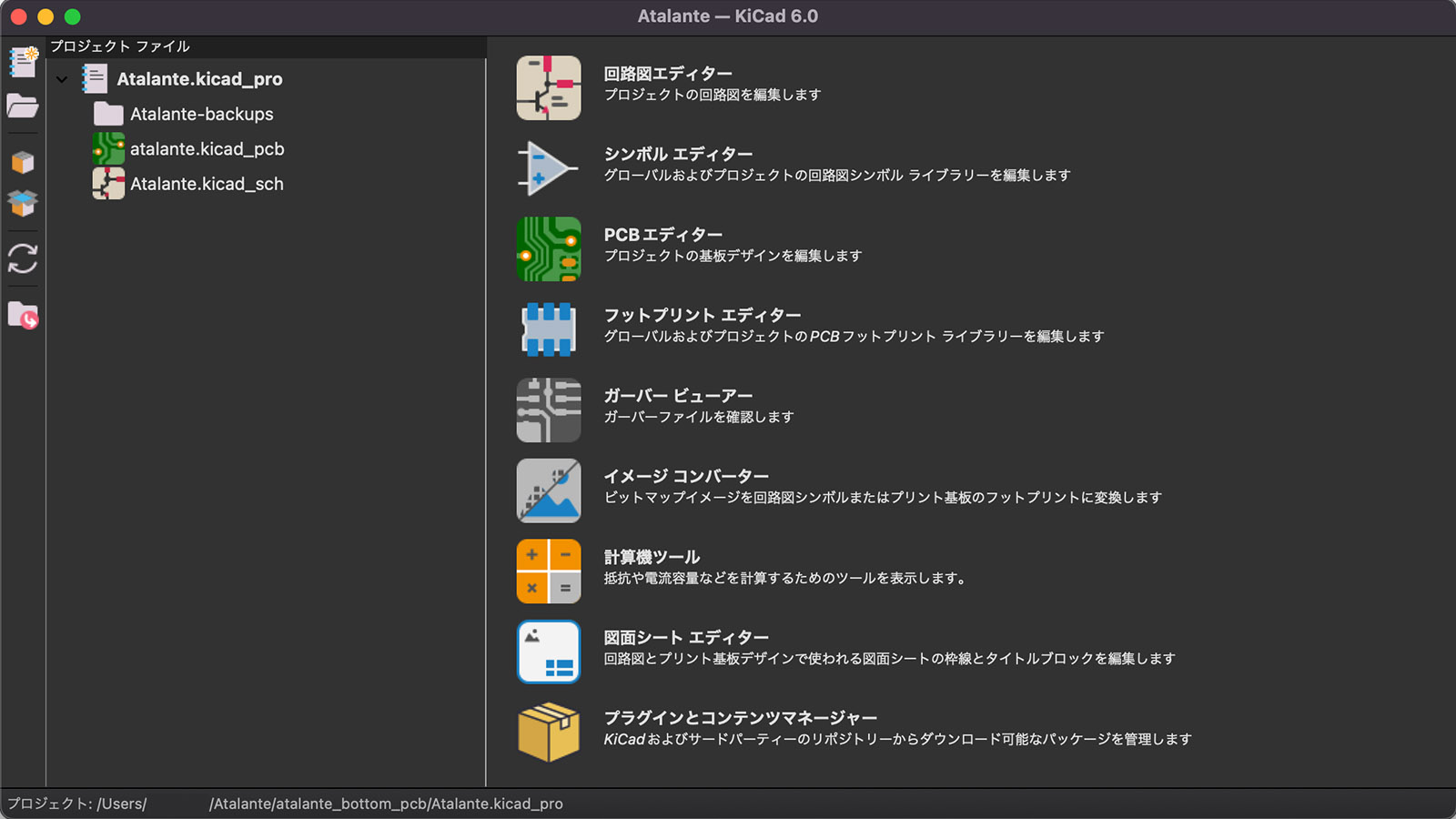Click description プロジェクトの回路図を編集します
The image size is (1456, 819).
coord(713,95)
